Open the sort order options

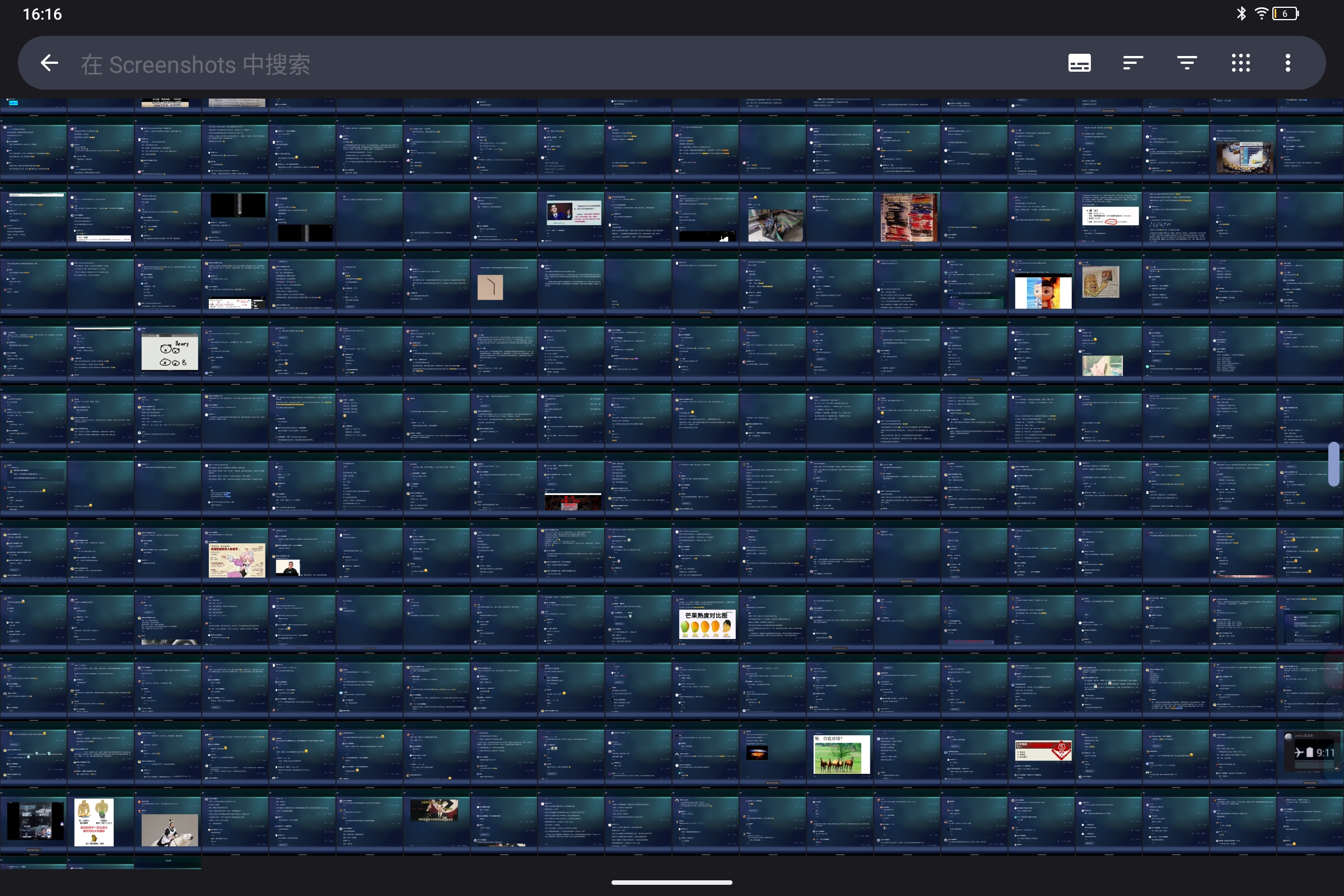coord(1132,63)
